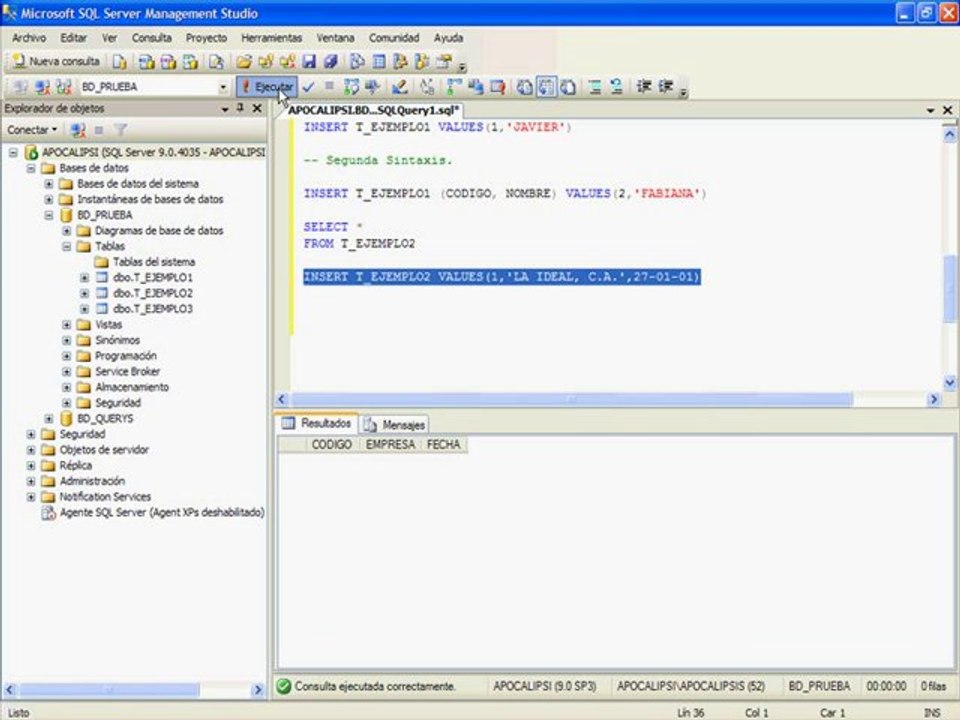This screenshot has width=960, height=720.
Task: Expand the dbo.T_EJEMPLO3 table node
Action: (x=84, y=309)
